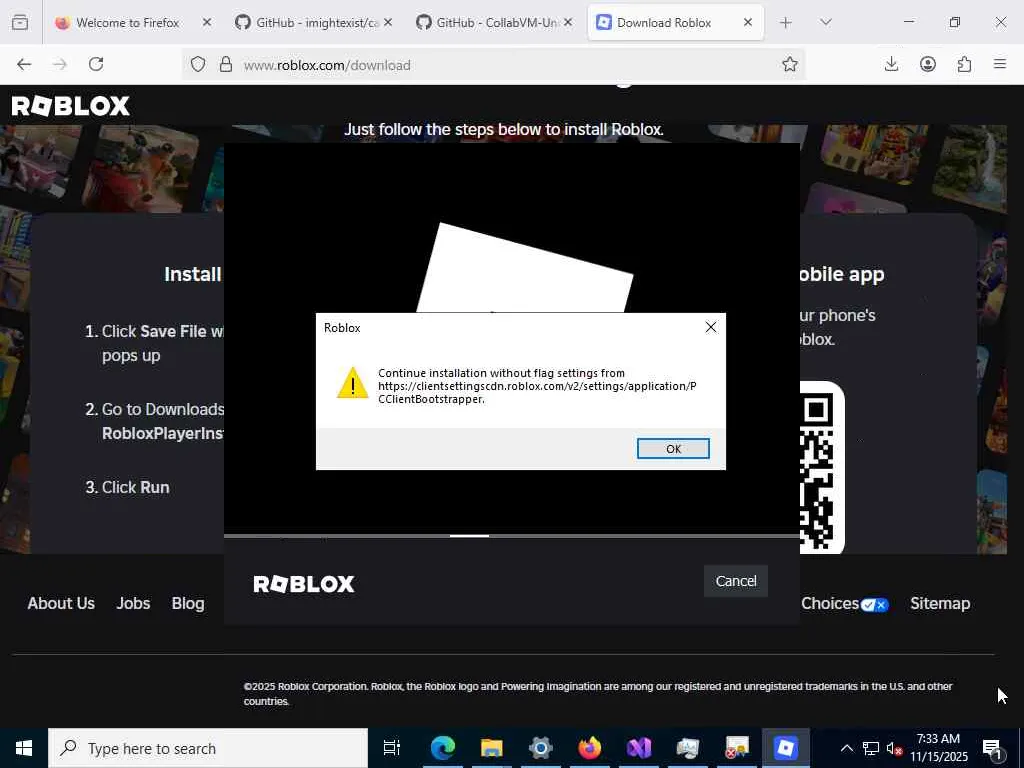Cancel the Roblox installation
The height and width of the screenshot is (768, 1024).
pos(735,581)
